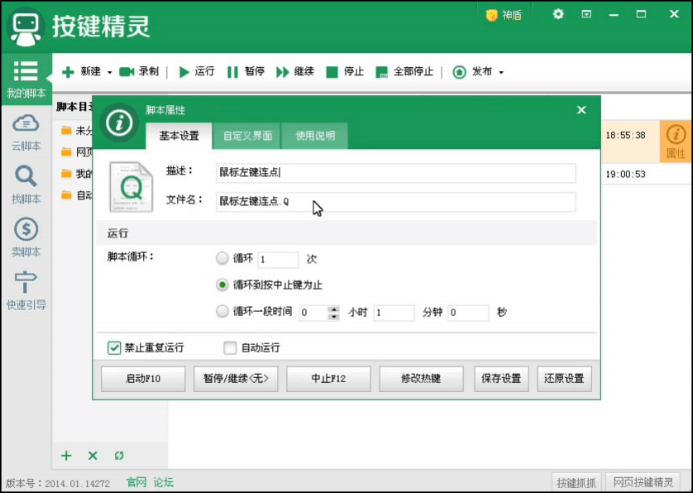Switch to the 使用说明 tab
The image size is (693, 493).
point(315,136)
